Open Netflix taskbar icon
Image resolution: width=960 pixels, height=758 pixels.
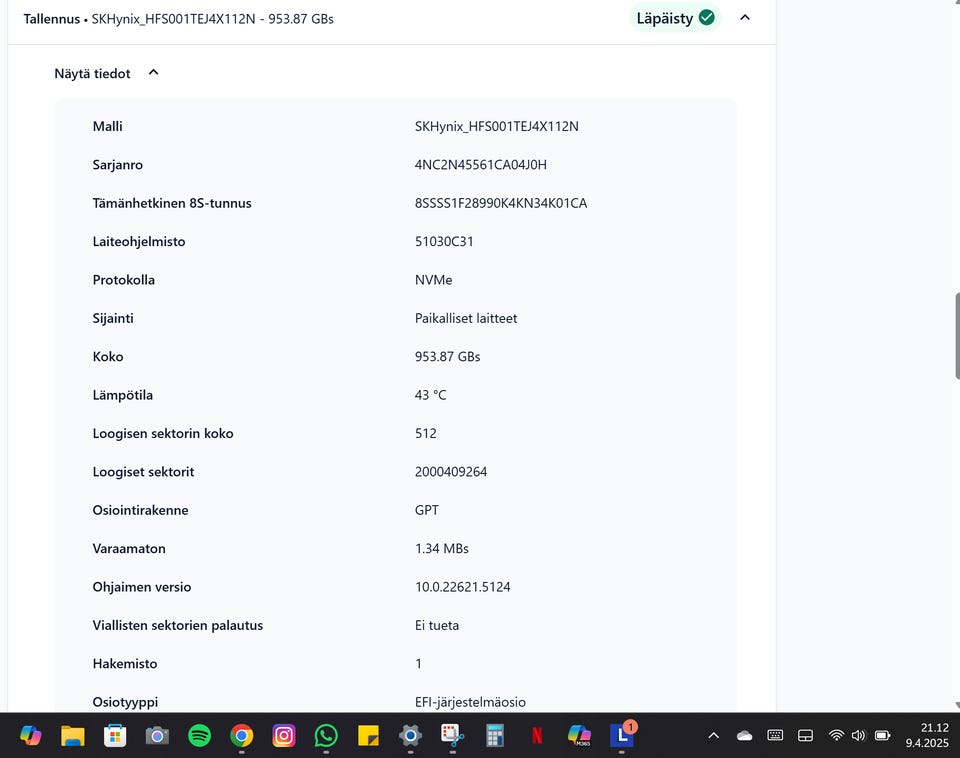point(537,735)
